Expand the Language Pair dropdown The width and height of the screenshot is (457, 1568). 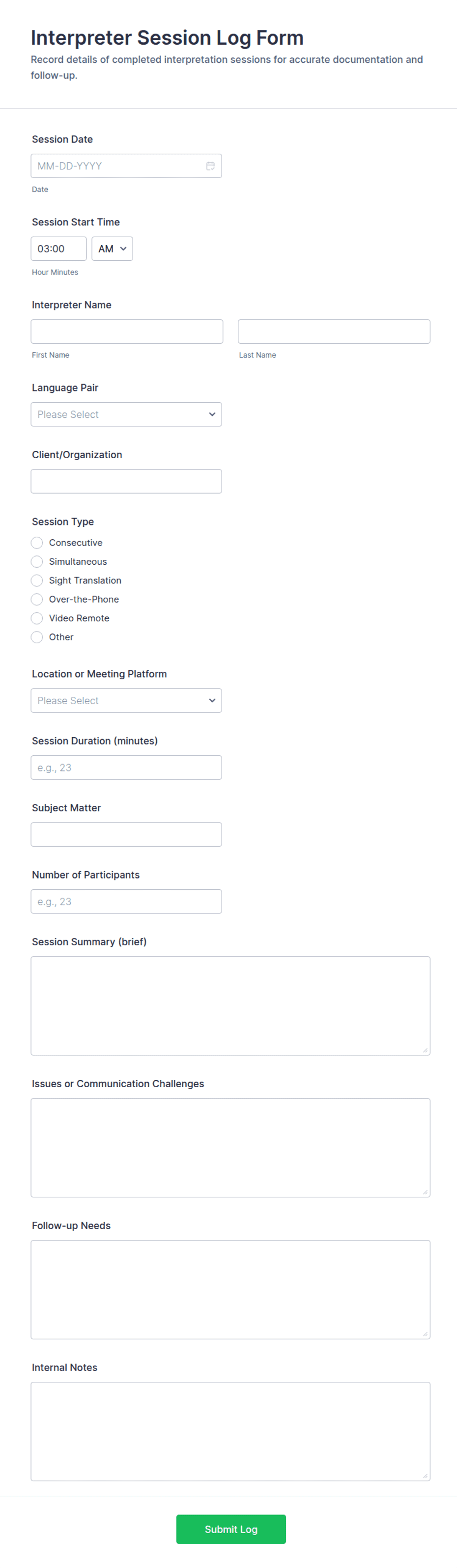click(126, 414)
